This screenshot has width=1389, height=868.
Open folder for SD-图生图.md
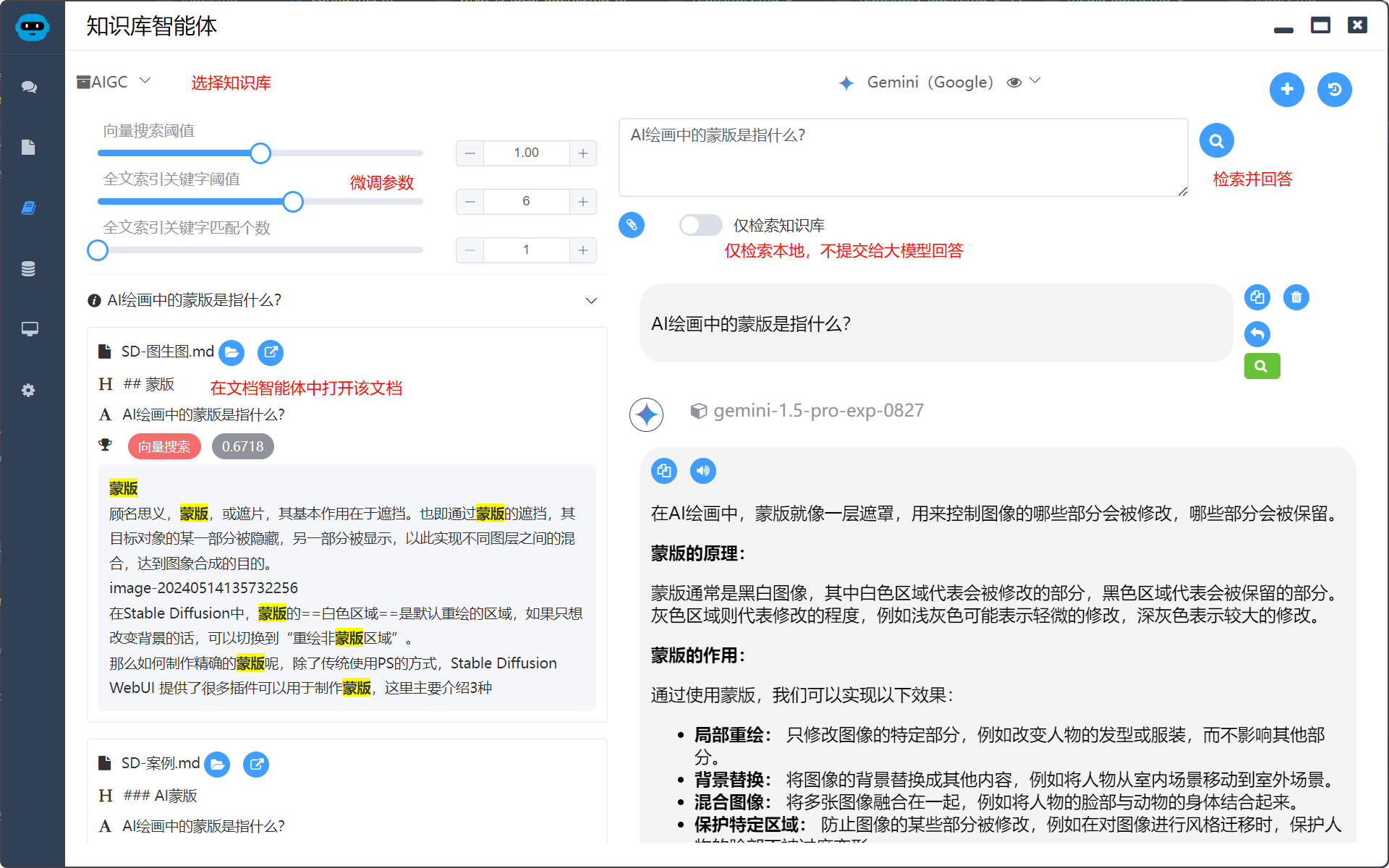[231, 352]
